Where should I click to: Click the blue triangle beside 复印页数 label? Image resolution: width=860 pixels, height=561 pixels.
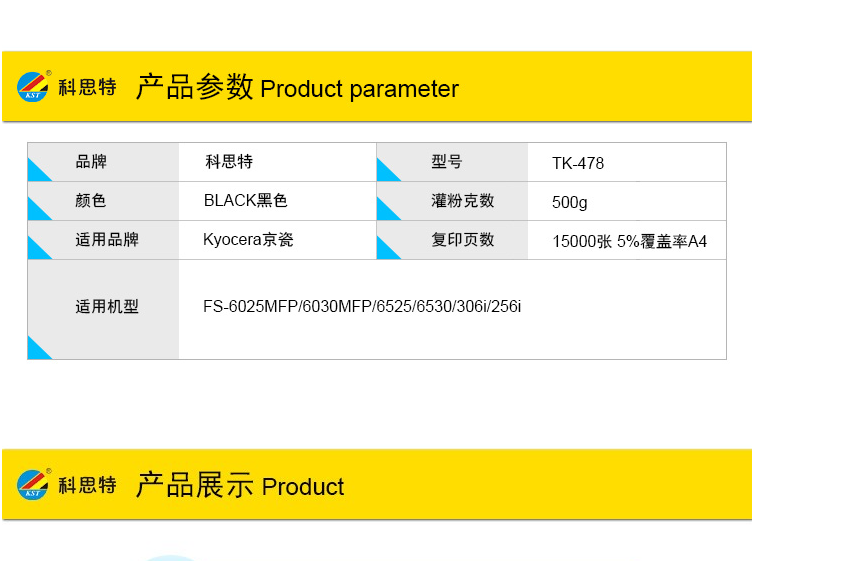[389, 248]
